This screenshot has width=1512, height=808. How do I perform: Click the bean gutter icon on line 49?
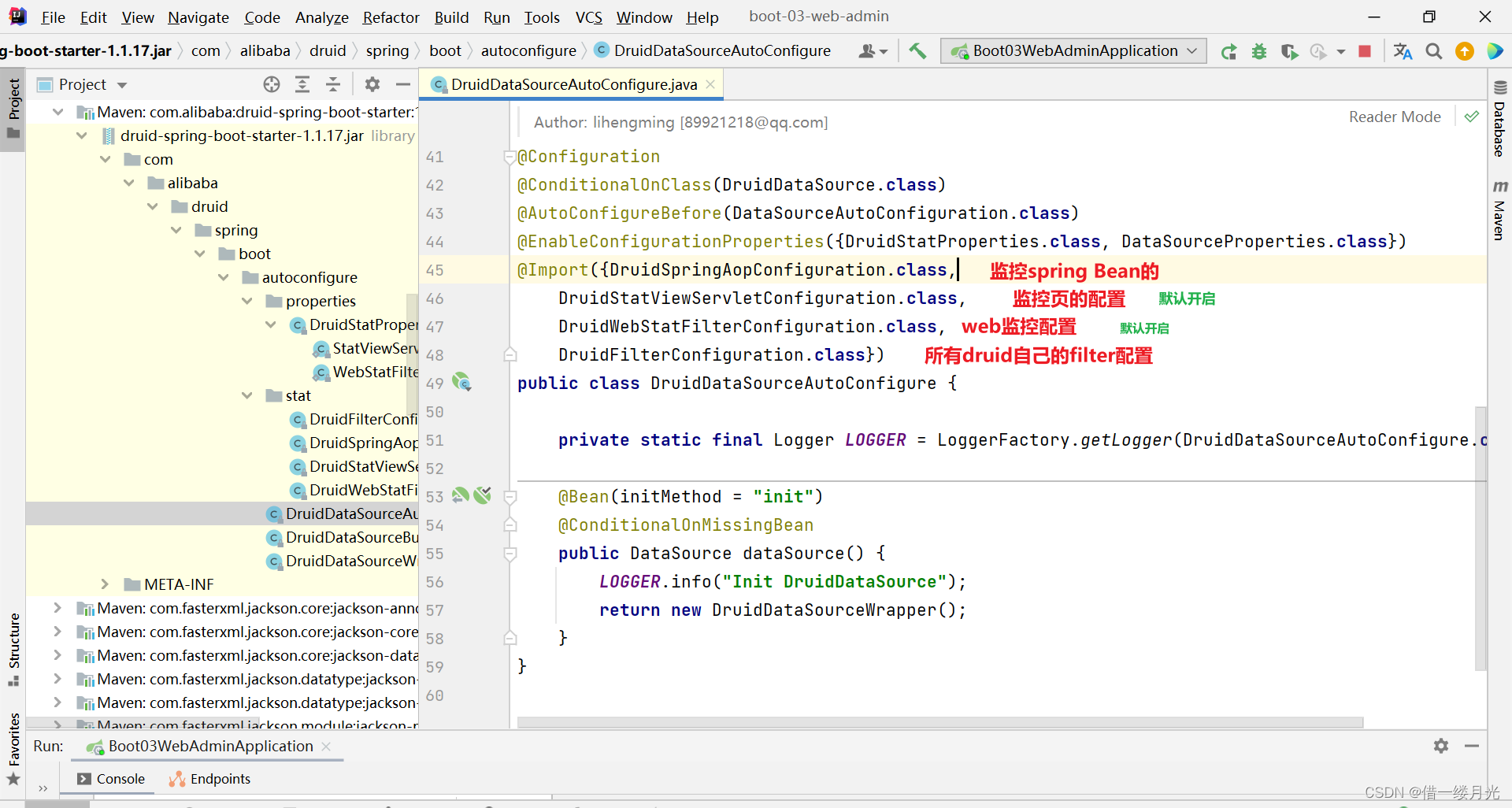tap(461, 383)
